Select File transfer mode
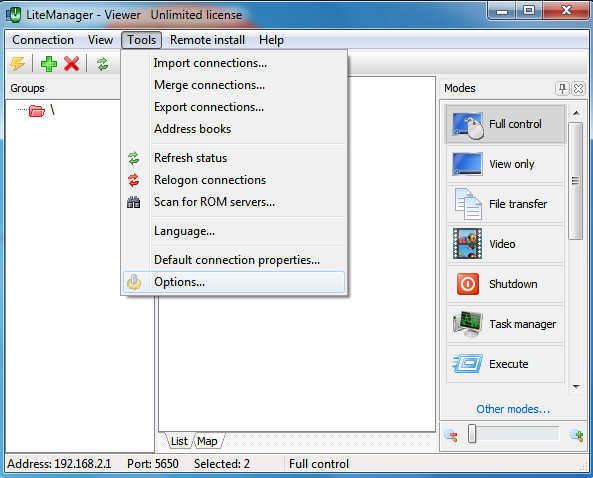Image resolution: width=593 pixels, height=478 pixels. pos(505,204)
